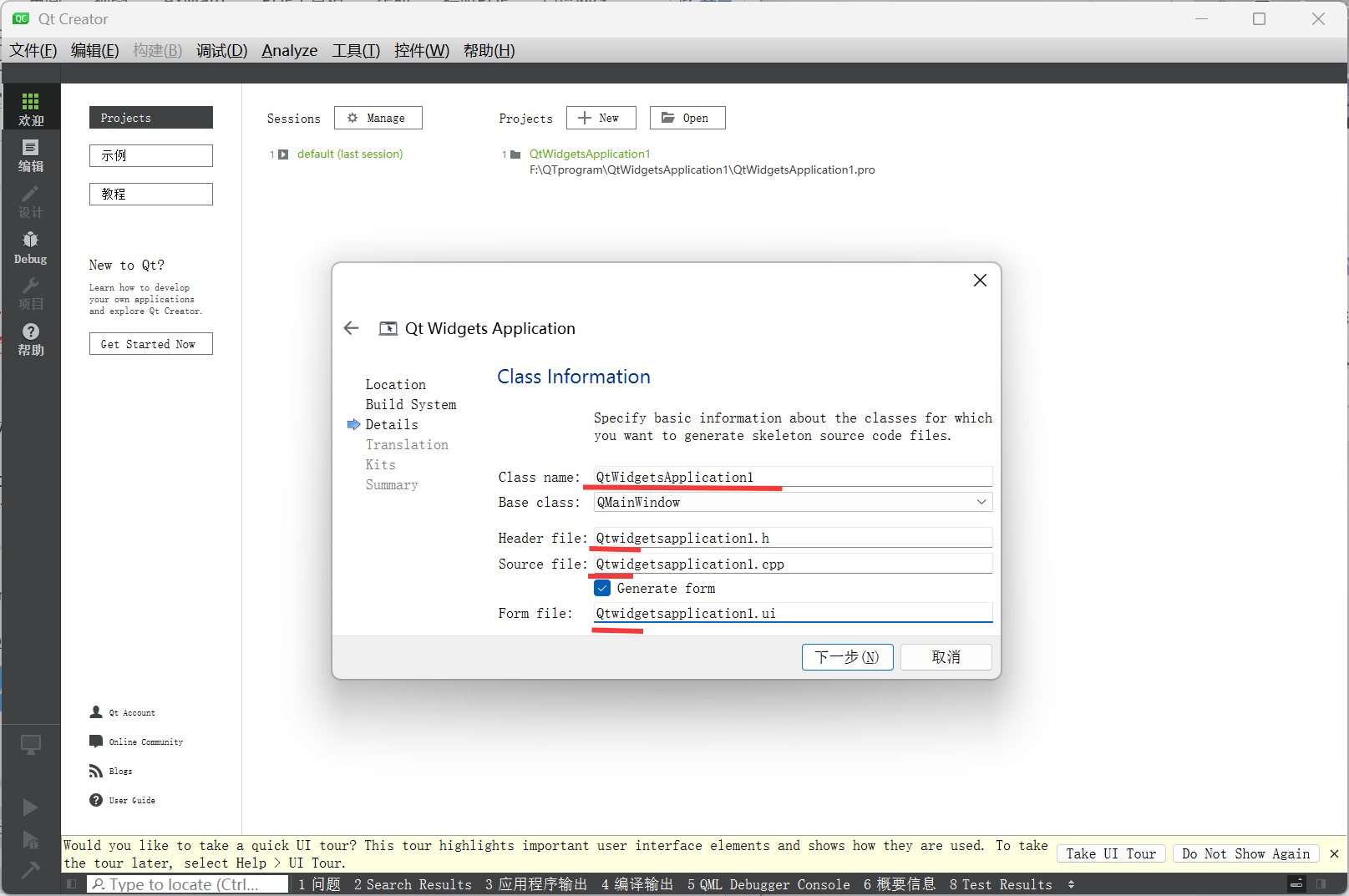Click Get Started Now button

pos(151,344)
